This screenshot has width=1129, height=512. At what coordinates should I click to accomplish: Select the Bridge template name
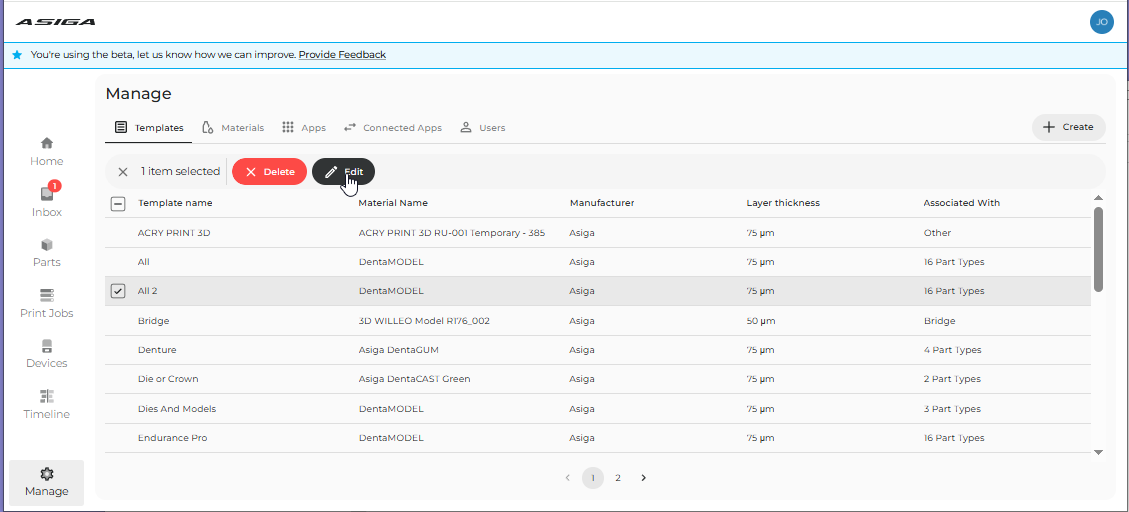[x=153, y=320]
